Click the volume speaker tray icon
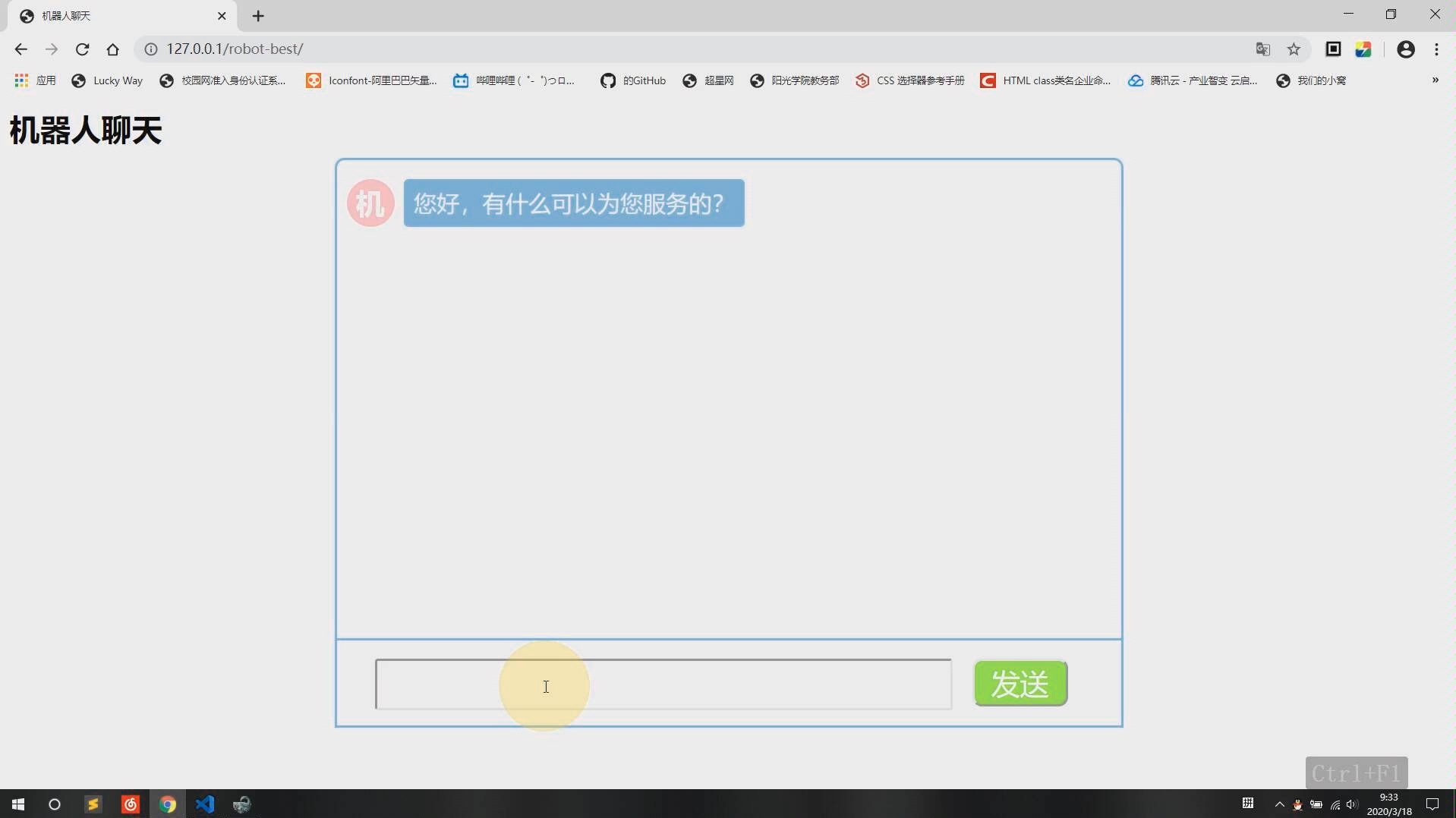The width and height of the screenshot is (1456, 818). coord(1352,804)
